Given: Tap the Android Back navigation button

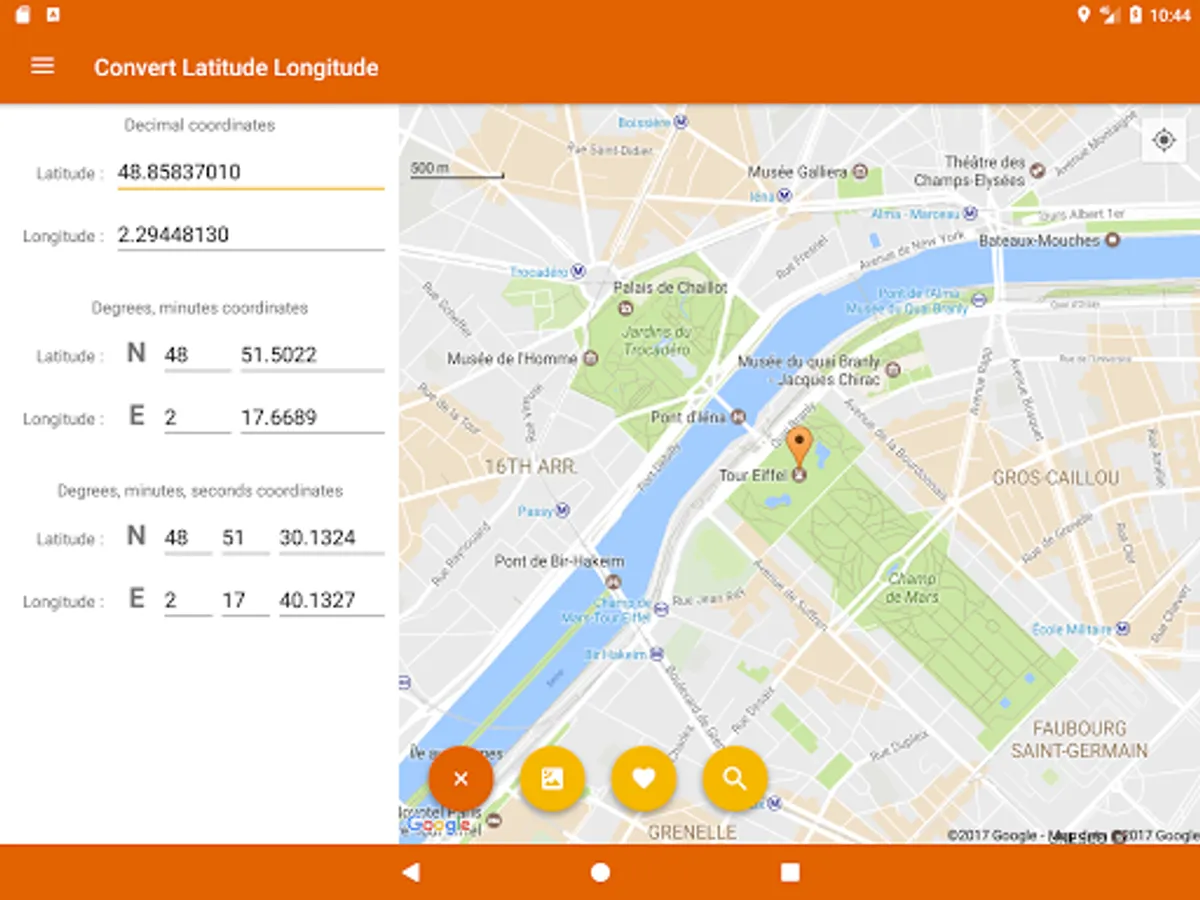Looking at the screenshot, I should click(410, 872).
